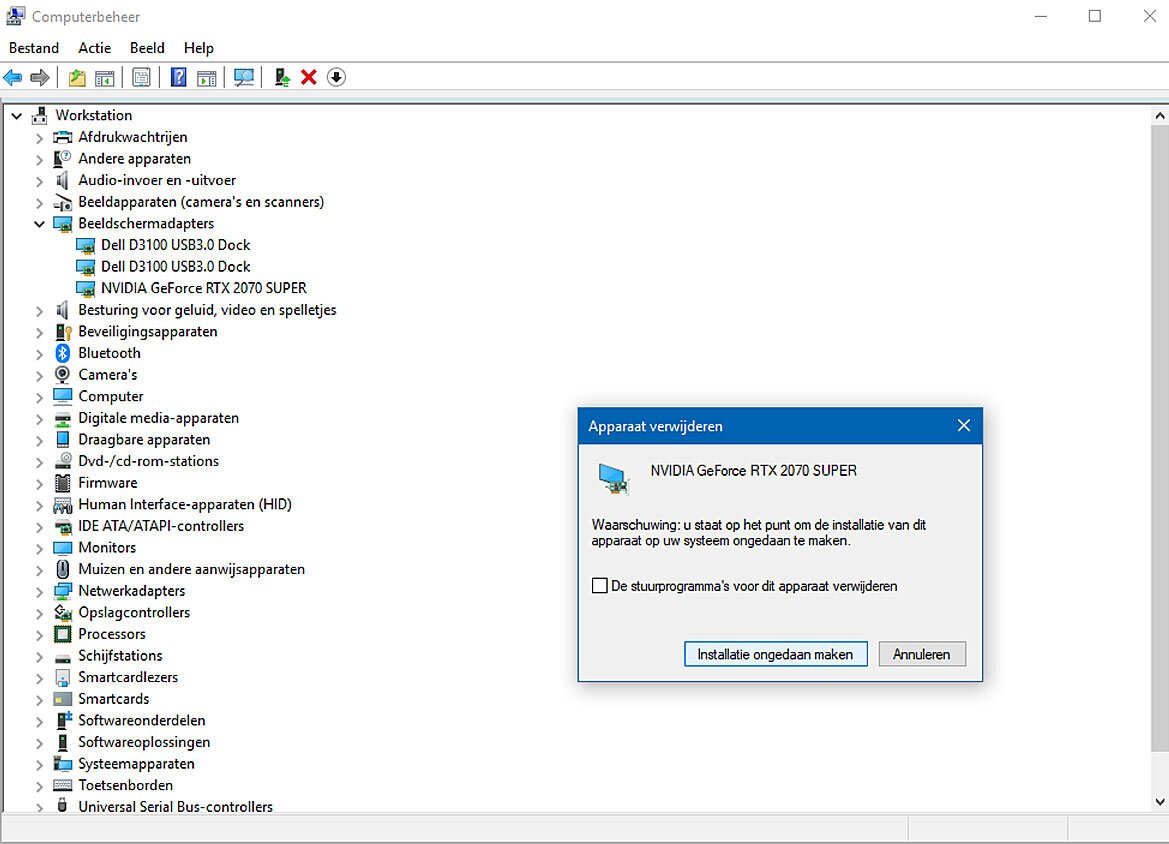
Task: Collapse the Workstation root node
Action: click(x=16, y=116)
